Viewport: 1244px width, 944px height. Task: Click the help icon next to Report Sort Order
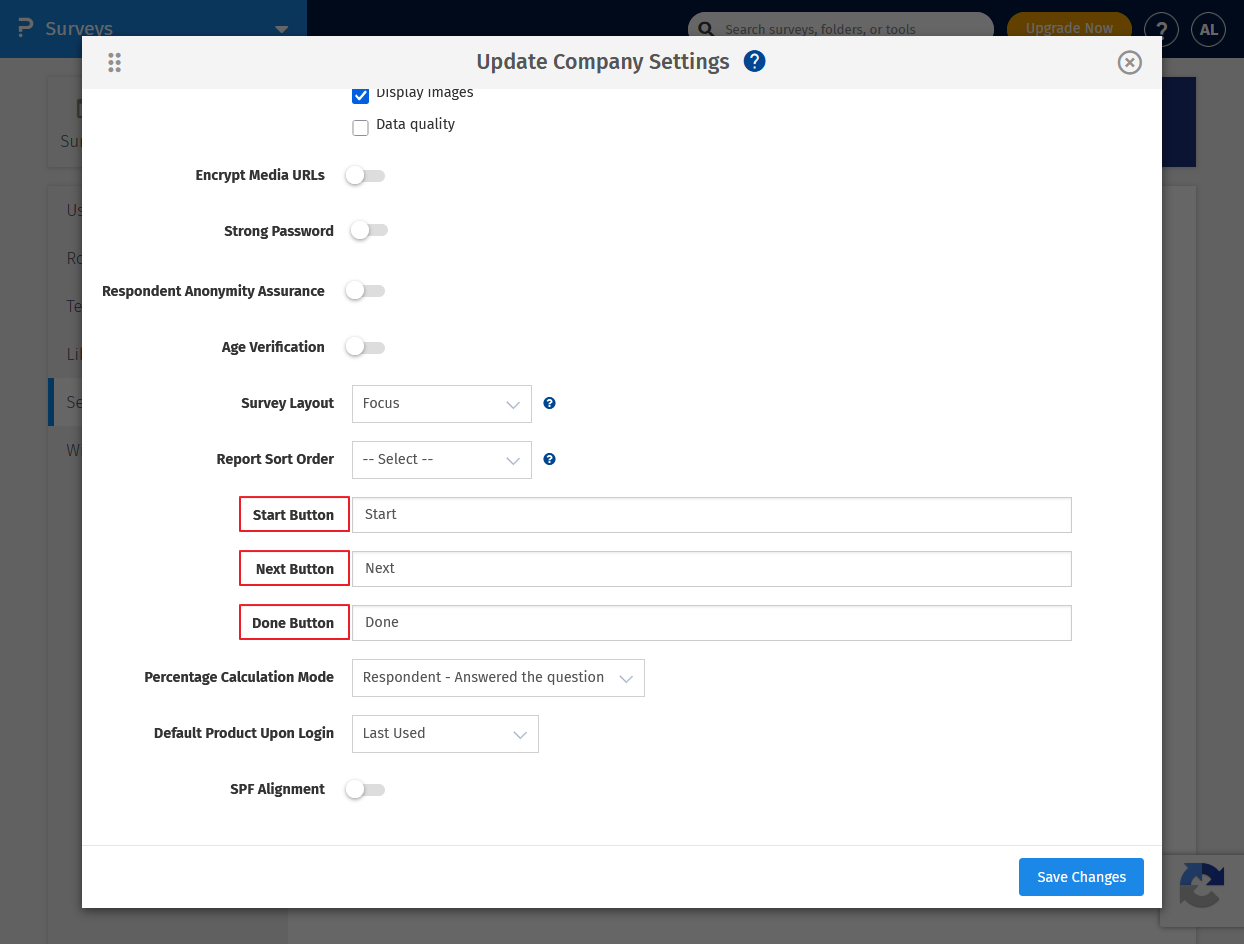549,459
